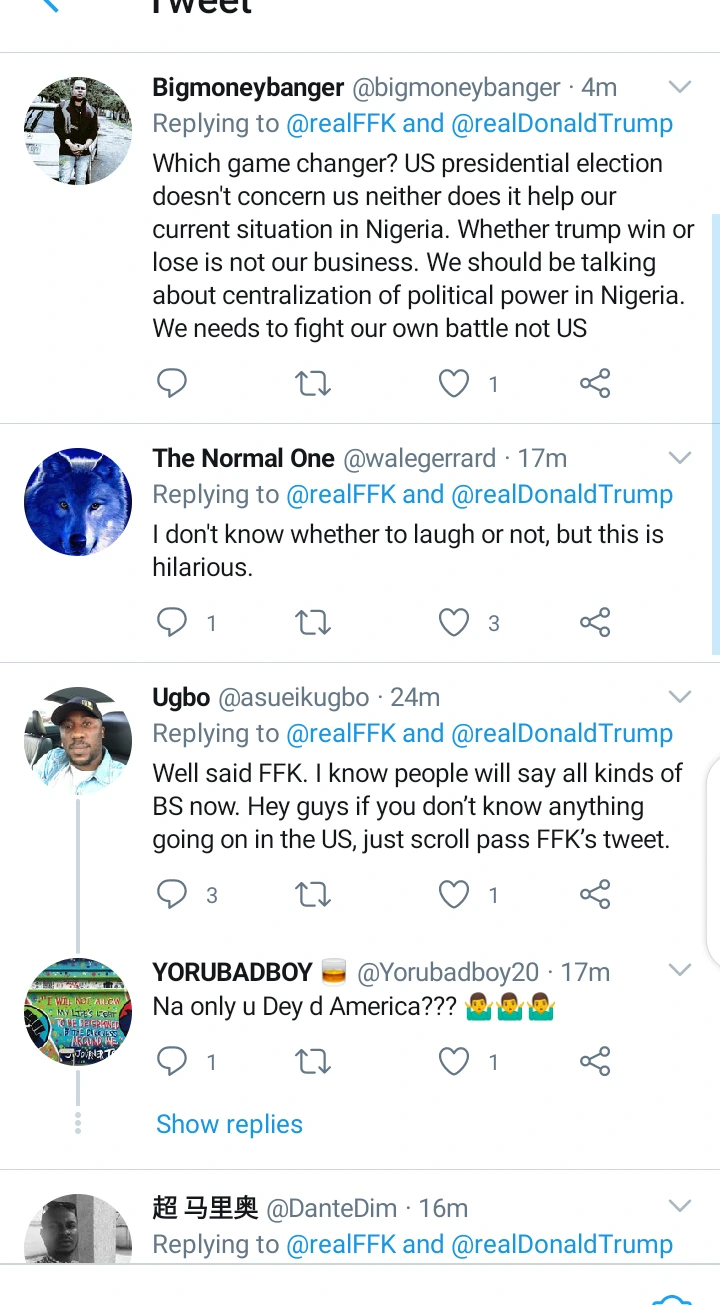Screen dimensions: 720x1305
Task: Open options chevron on Bigmoneybanger's tweet
Action: point(680,87)
